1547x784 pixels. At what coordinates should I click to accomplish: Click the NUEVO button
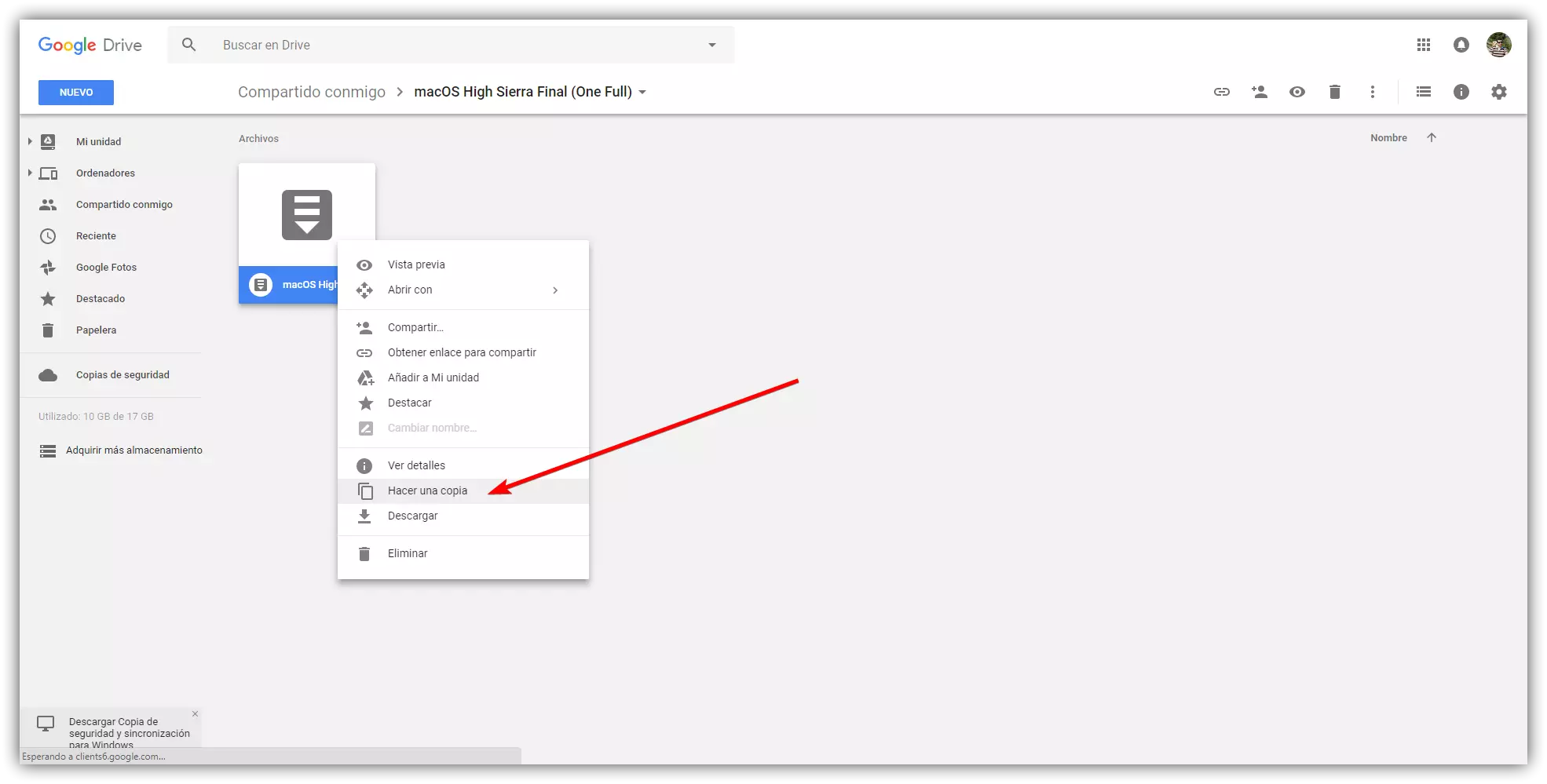click(76, 92)
